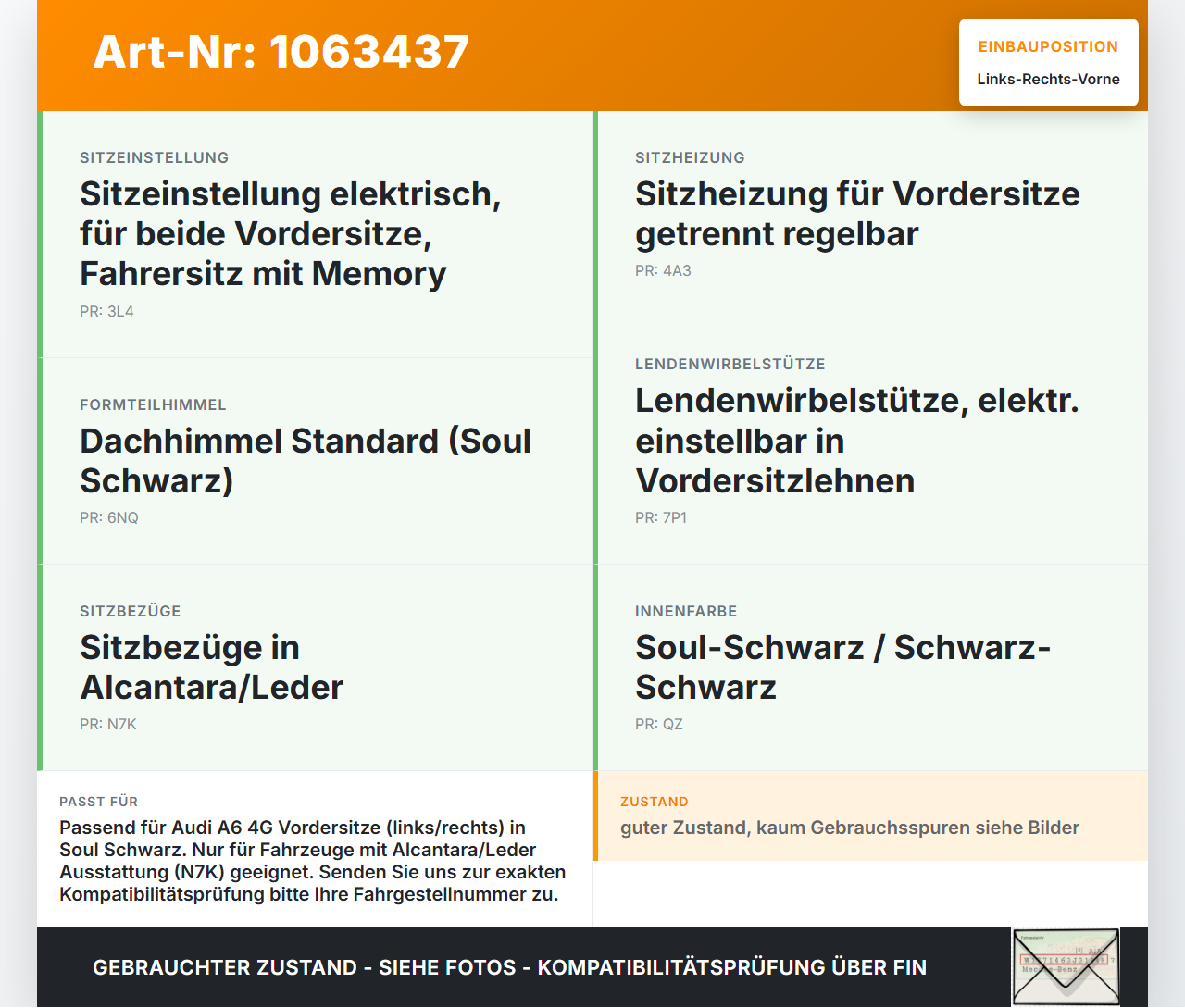The width and height of the screenshot is (1185, 1008).
Task: Click the INNENFARBE category label
Action: [686, 611]
